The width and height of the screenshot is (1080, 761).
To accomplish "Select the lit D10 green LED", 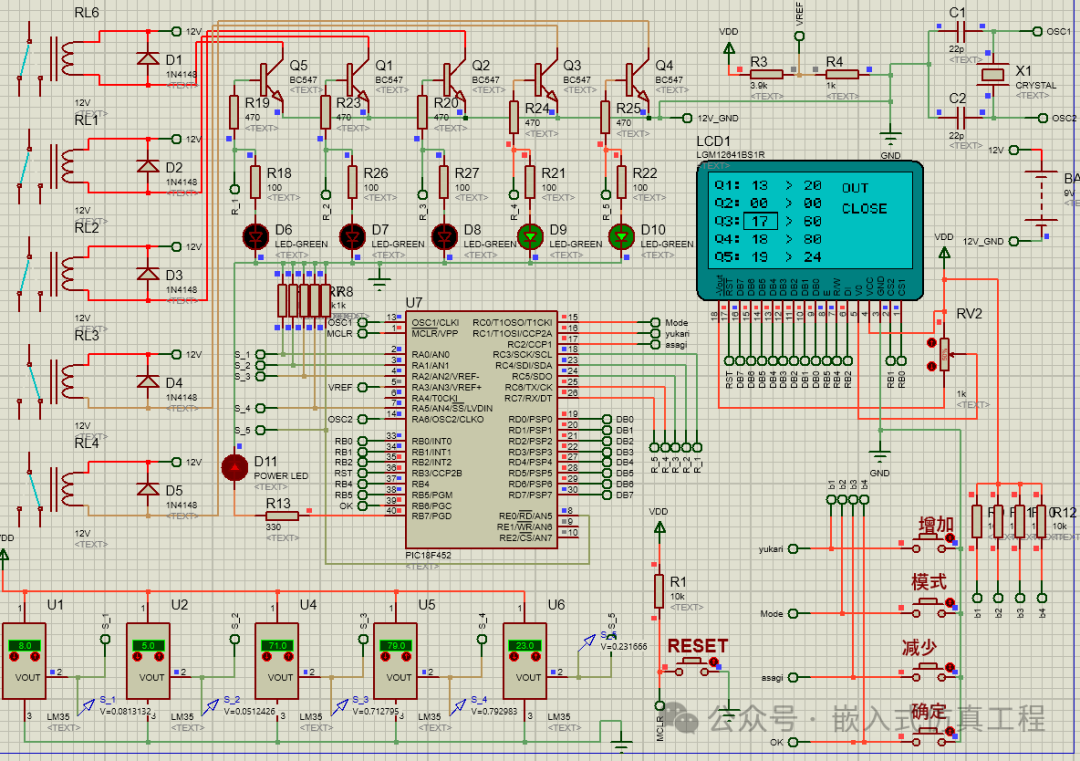I will coord(621,237).
